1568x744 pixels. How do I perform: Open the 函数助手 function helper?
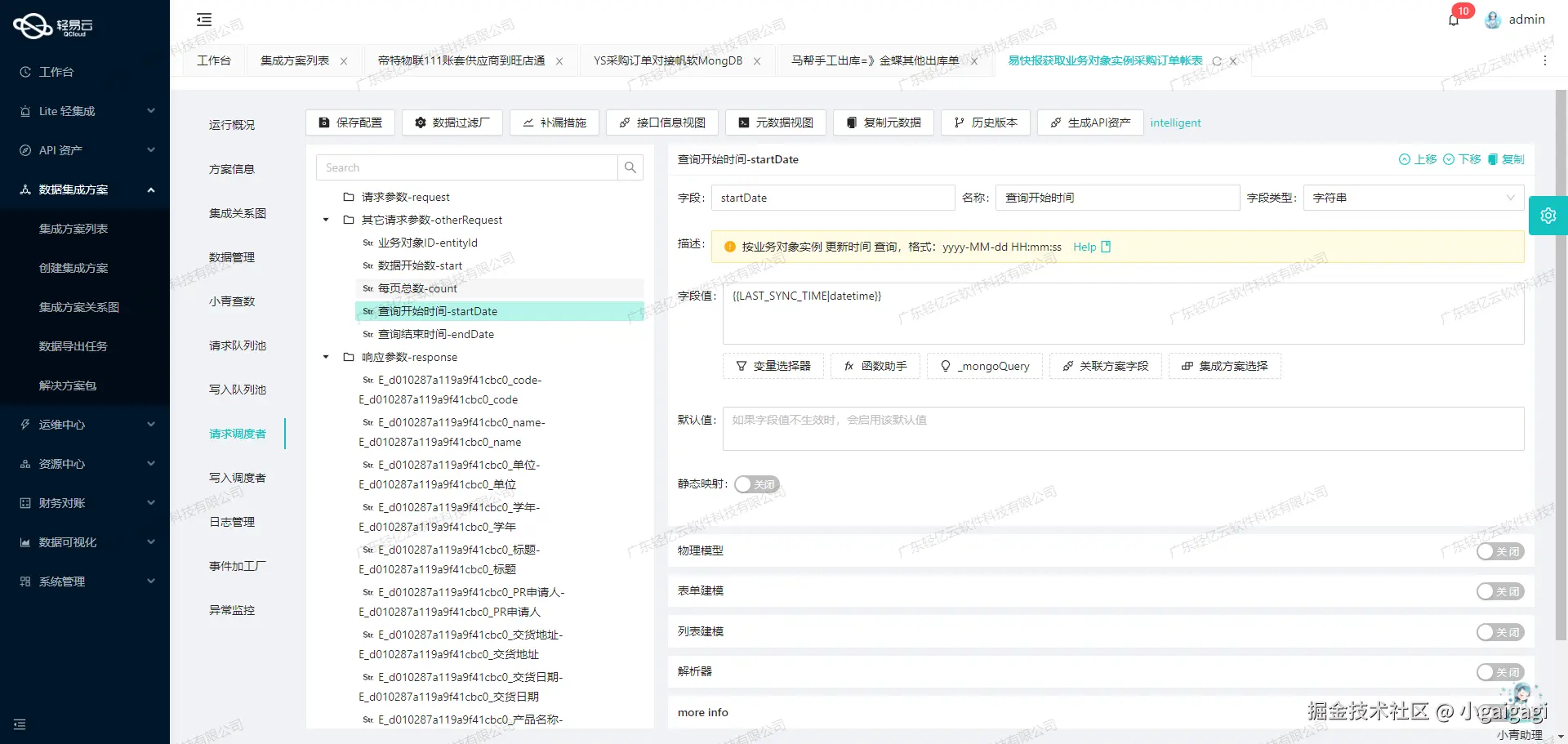tap(874, 366)
